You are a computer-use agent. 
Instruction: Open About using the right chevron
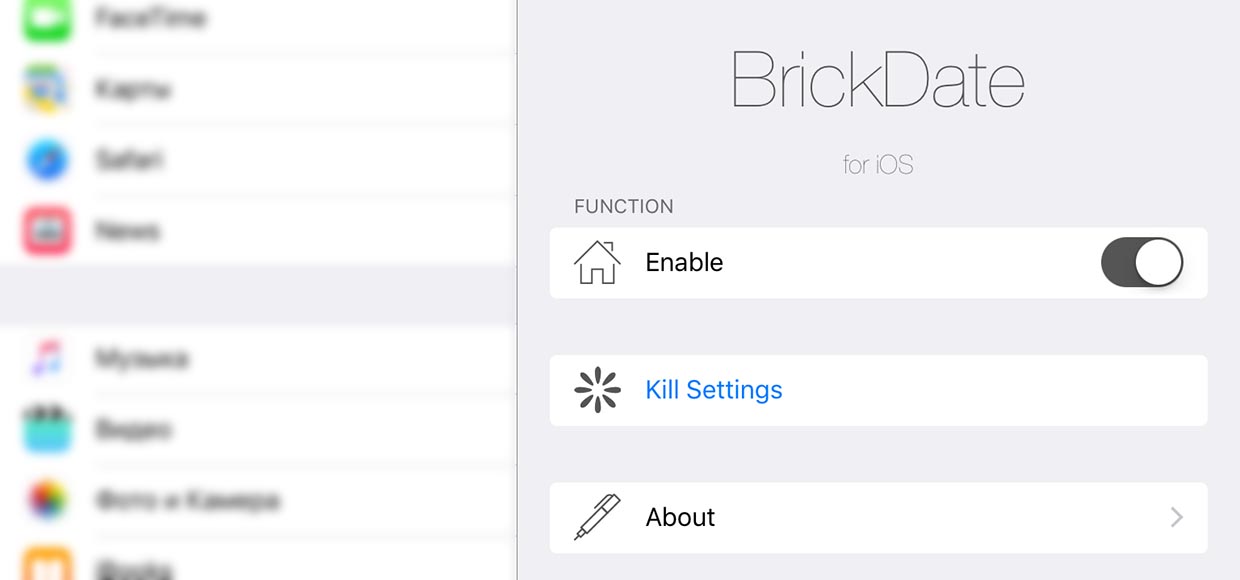(1177, 517)
